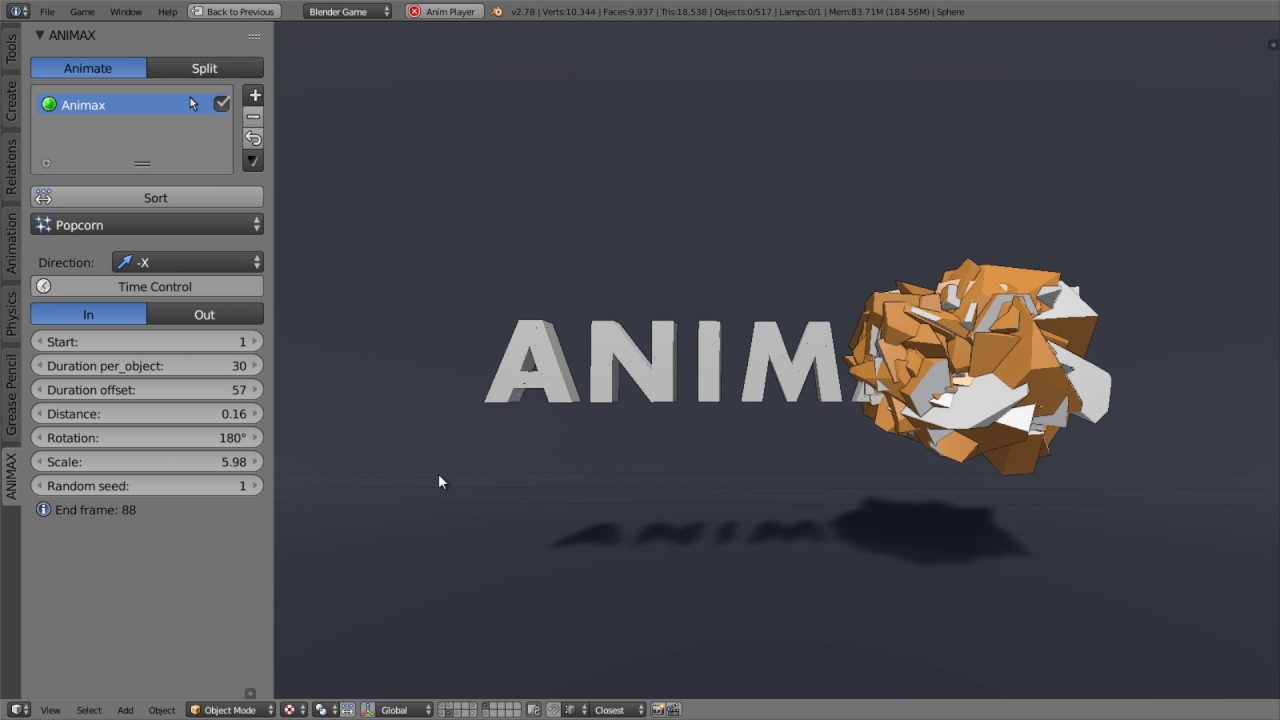Click the list resize grip handle

(x=142, y=163)
